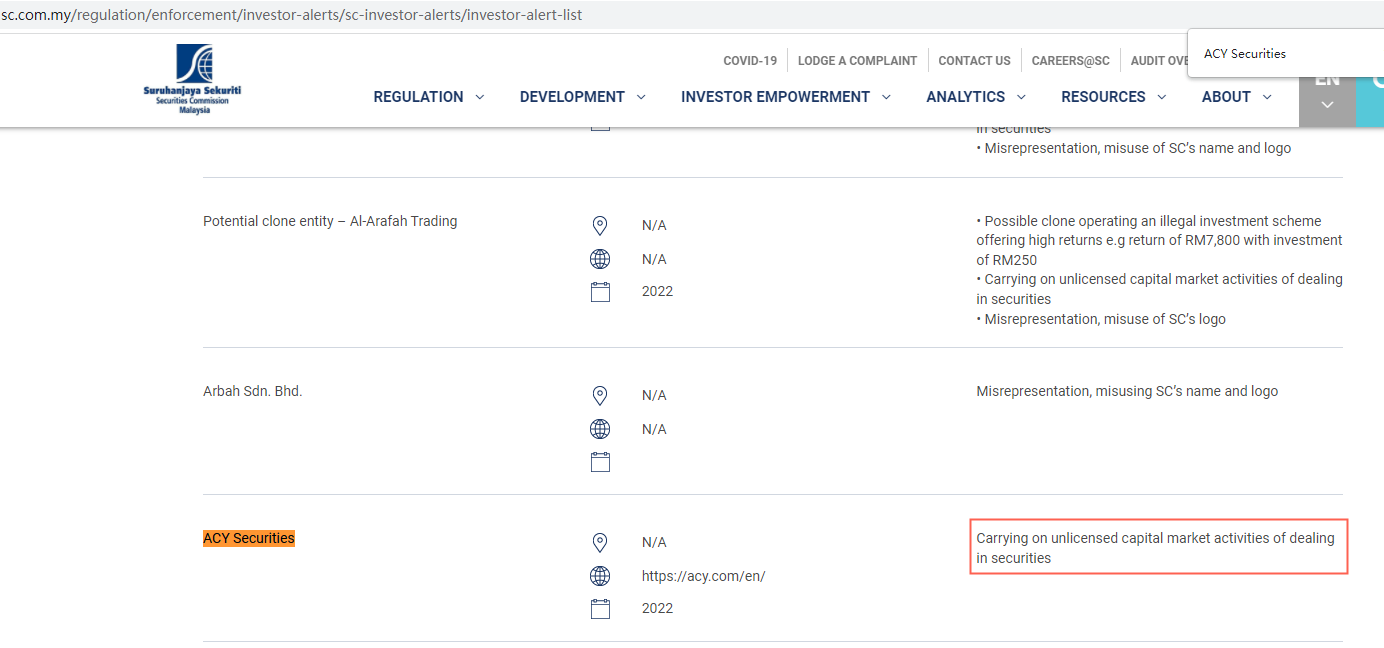This screenshot has width=1384, height=648.
Task: Click 'Misrepresentation, misuse of SC's logo' bullet
Action: (1101, 319)
